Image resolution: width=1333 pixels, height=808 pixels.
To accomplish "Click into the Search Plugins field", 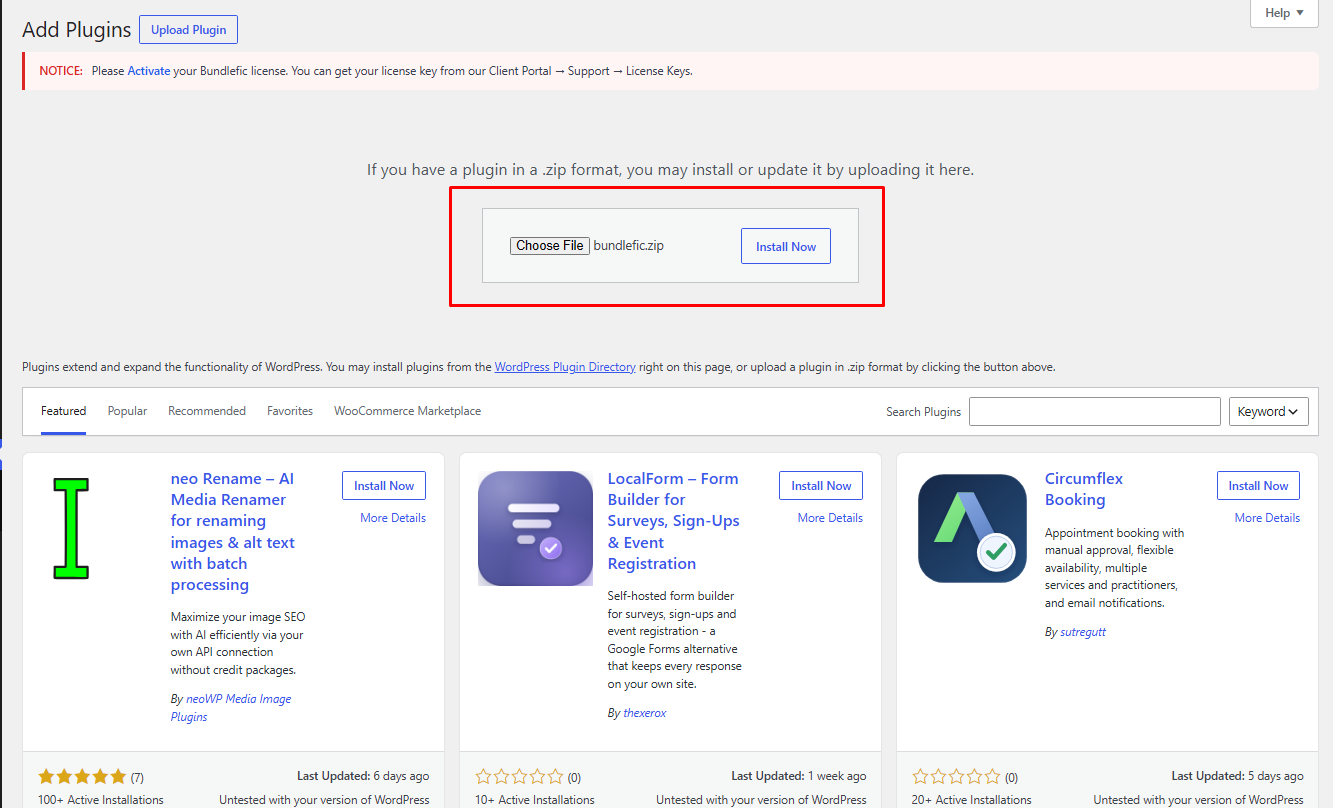I will [x=1095, y=412].
